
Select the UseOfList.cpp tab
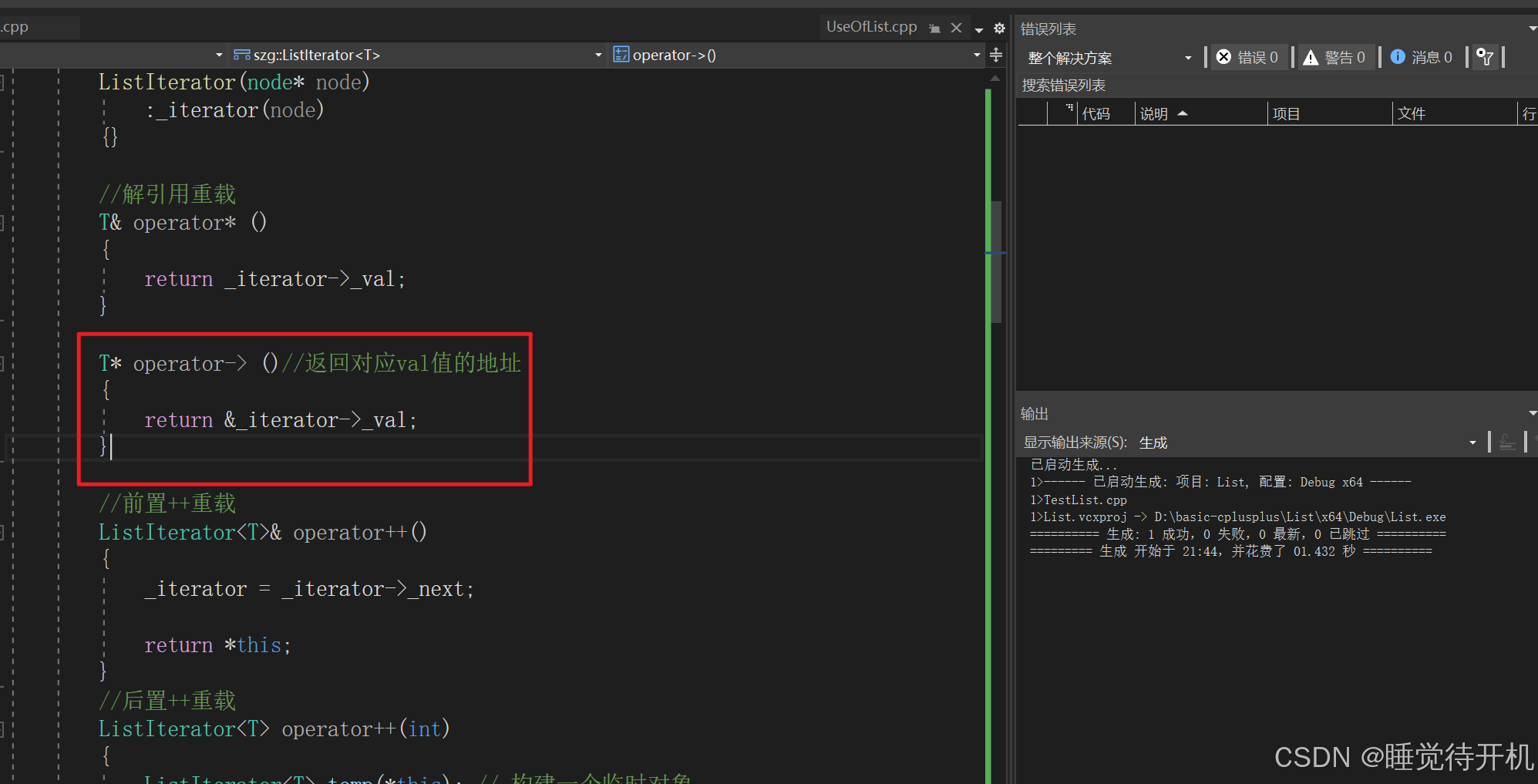point(871,27)
